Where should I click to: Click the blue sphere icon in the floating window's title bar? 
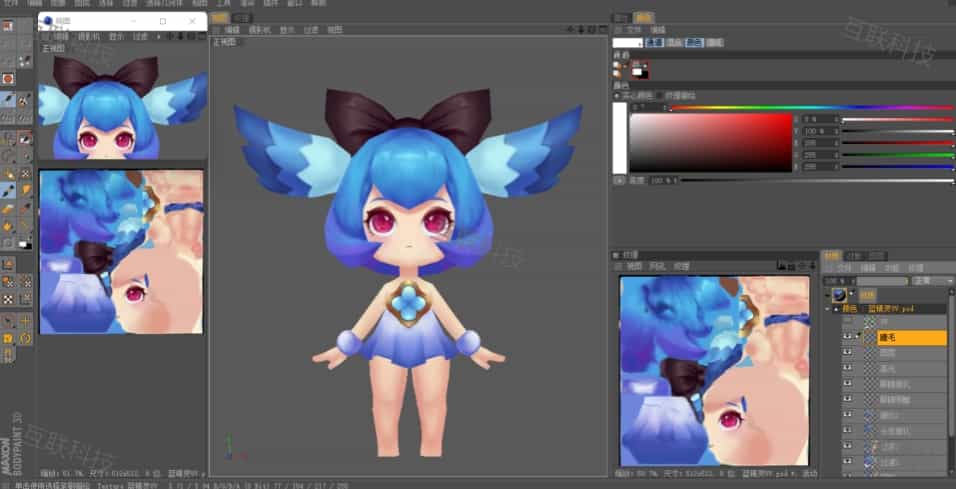pyautogui.click(x=48, y=21)
